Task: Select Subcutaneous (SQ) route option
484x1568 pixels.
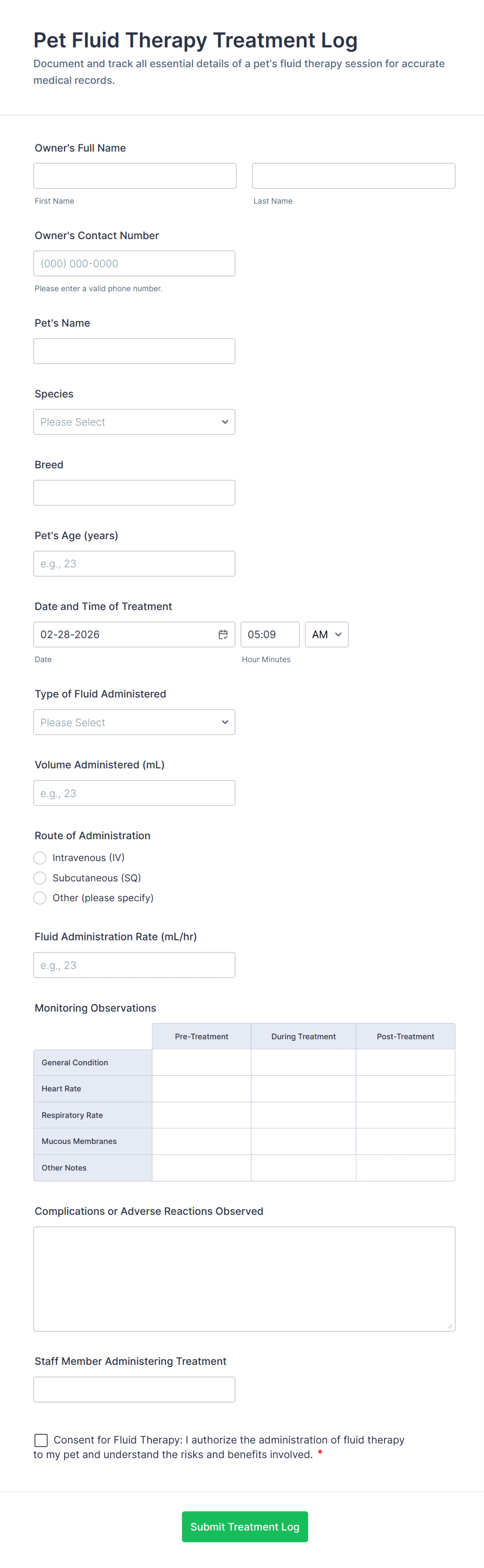Action: coord(40,878)
